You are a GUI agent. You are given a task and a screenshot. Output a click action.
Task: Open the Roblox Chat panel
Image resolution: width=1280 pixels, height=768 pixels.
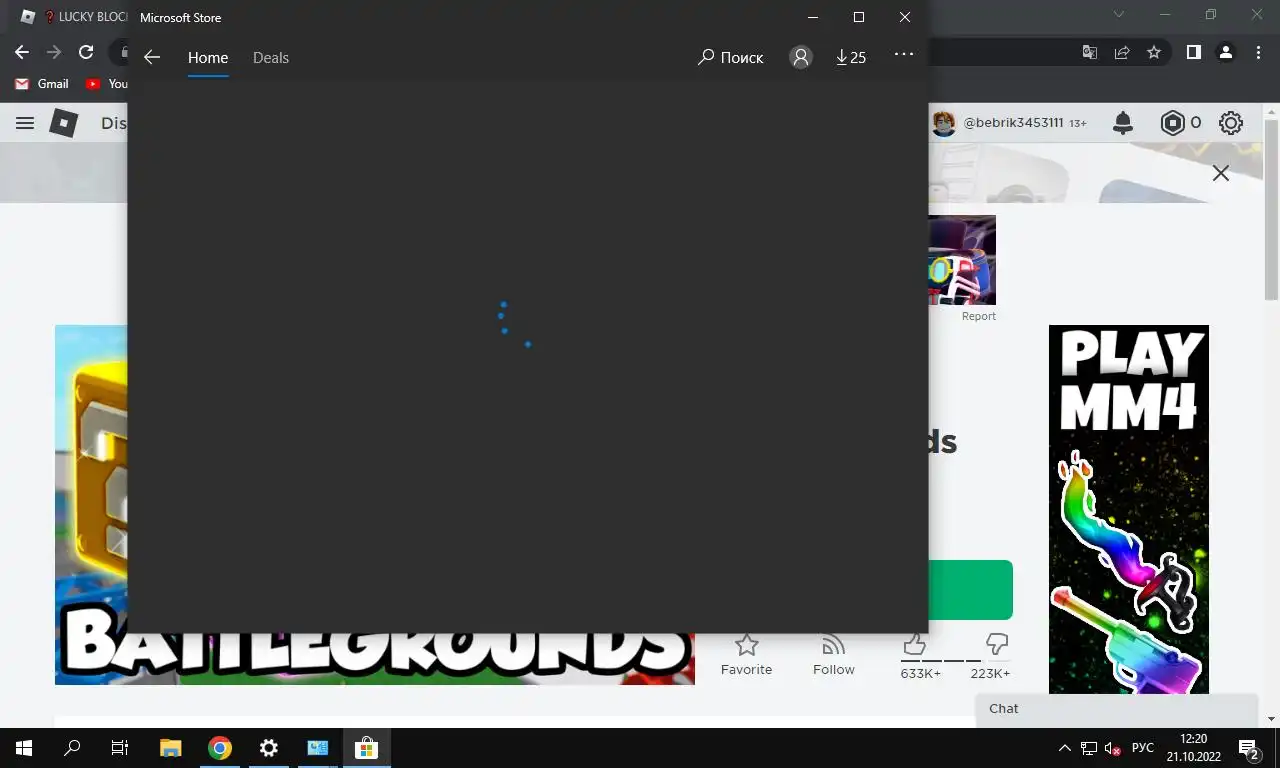(1116, 708)
